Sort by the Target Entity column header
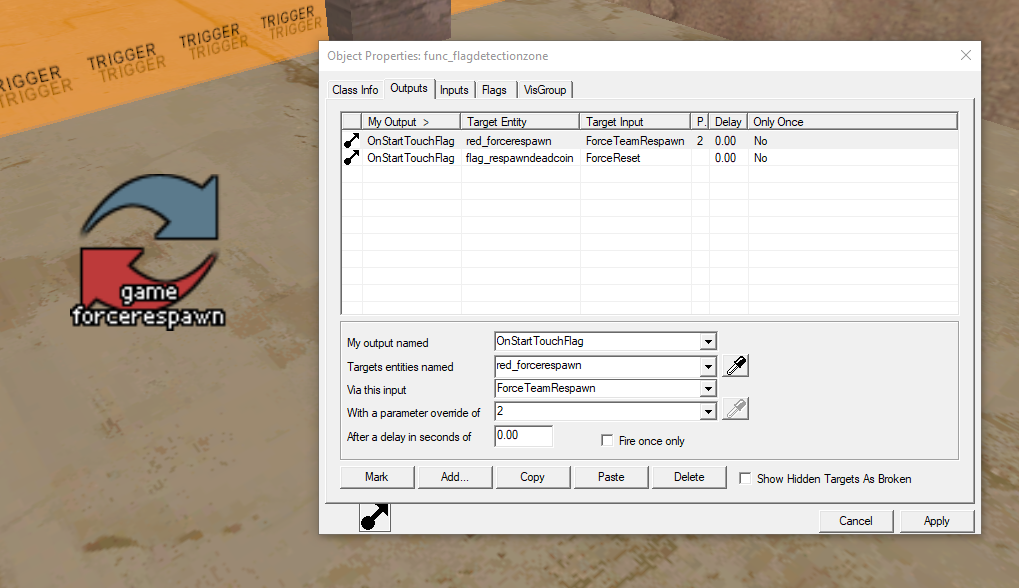 pyautogui.click(x=520, y=121)
